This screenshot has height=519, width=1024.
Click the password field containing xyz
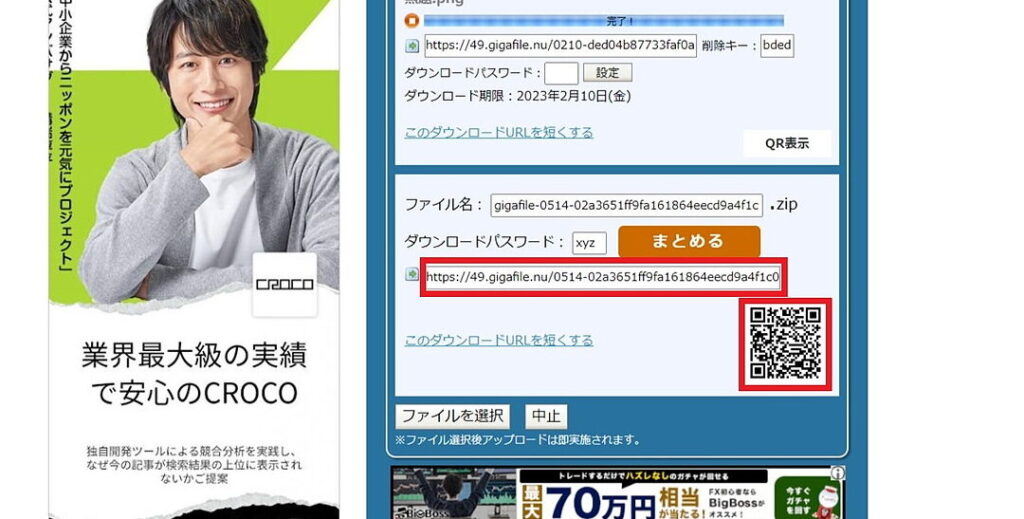tap(589, 243)
